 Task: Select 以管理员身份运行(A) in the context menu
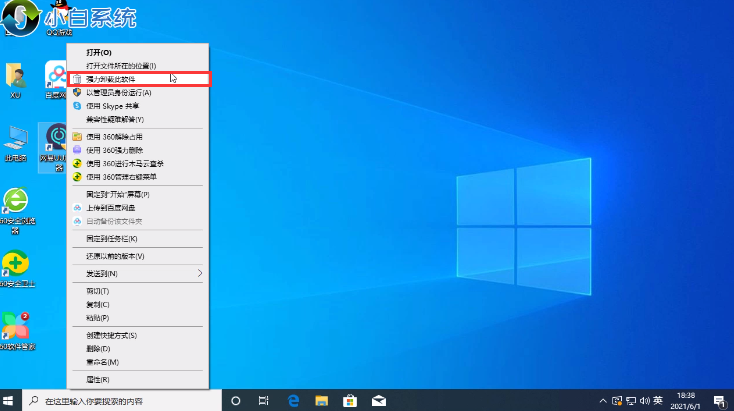tap(126, 92)
